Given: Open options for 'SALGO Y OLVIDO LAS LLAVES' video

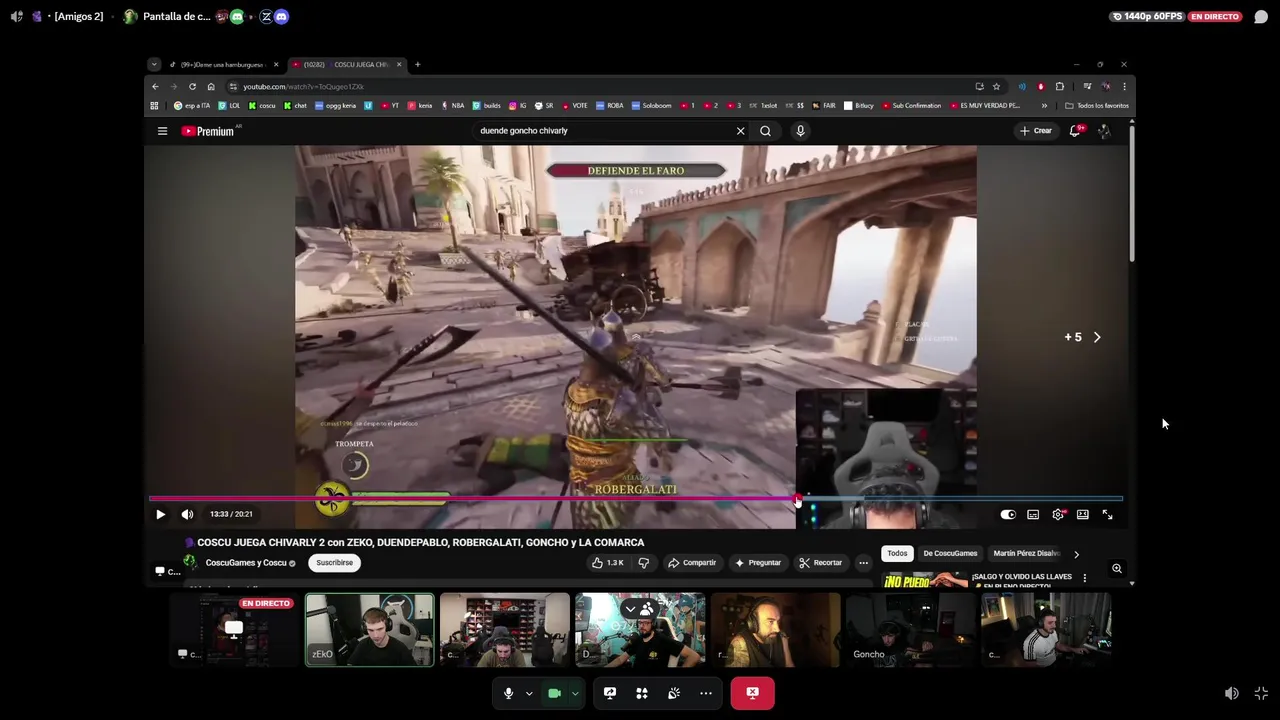Looking at the screenshot, I should [1084, 577].
